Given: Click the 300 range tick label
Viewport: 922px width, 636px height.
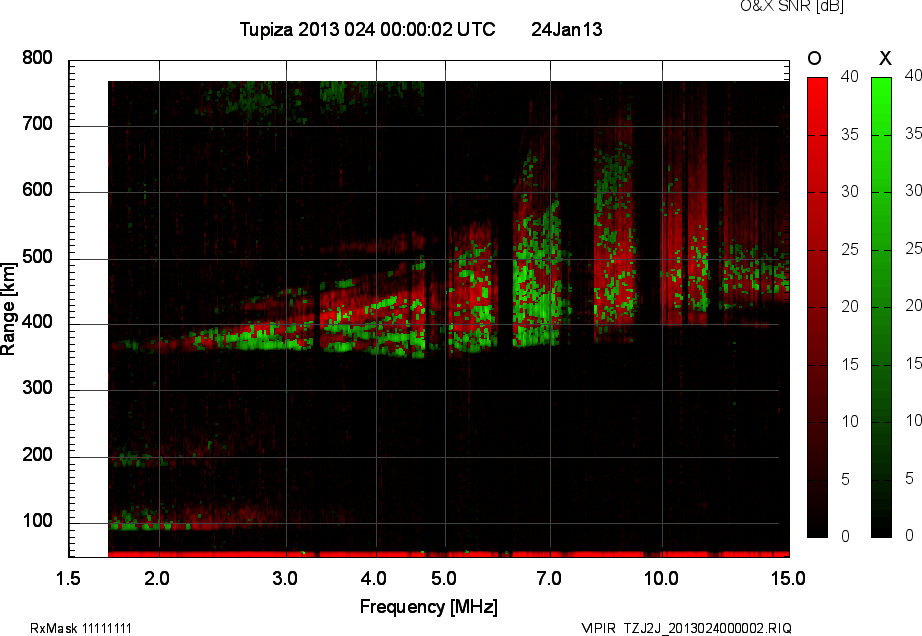Looking at the screenshot, I should 38,388.
